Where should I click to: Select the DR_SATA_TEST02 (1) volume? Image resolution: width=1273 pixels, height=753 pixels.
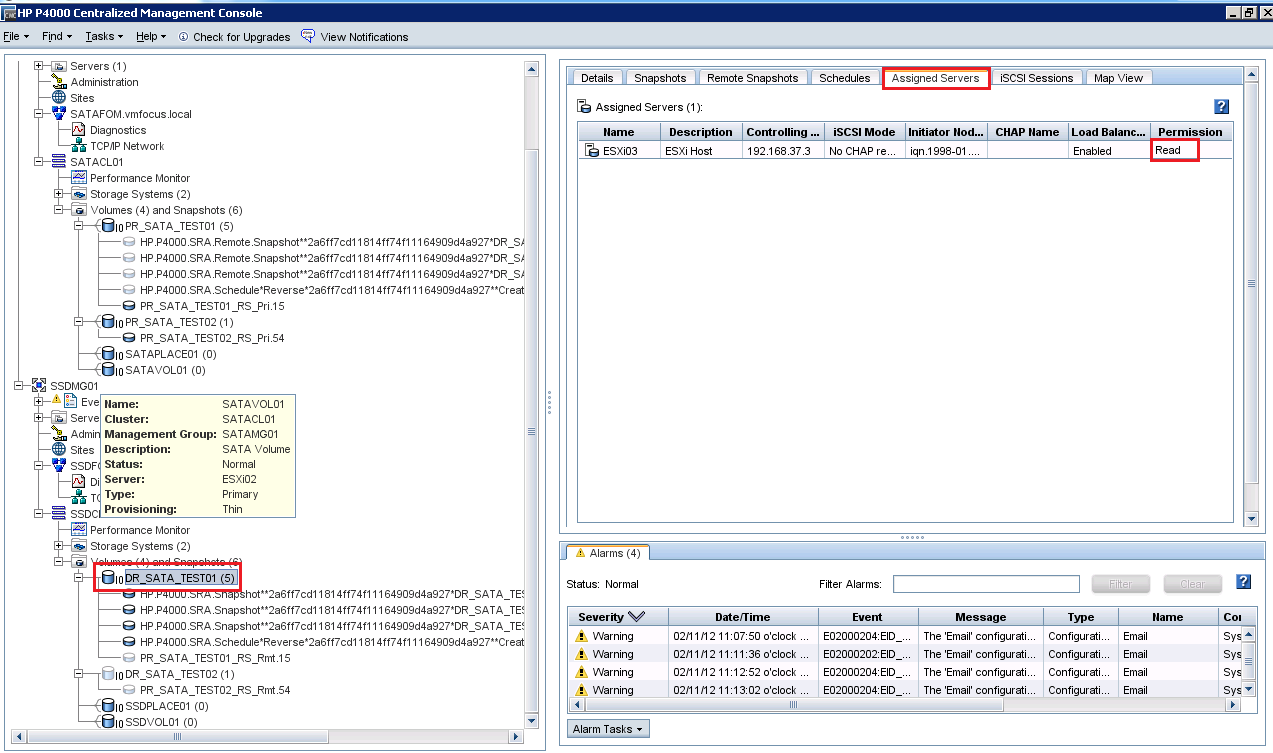coord(179,674)
